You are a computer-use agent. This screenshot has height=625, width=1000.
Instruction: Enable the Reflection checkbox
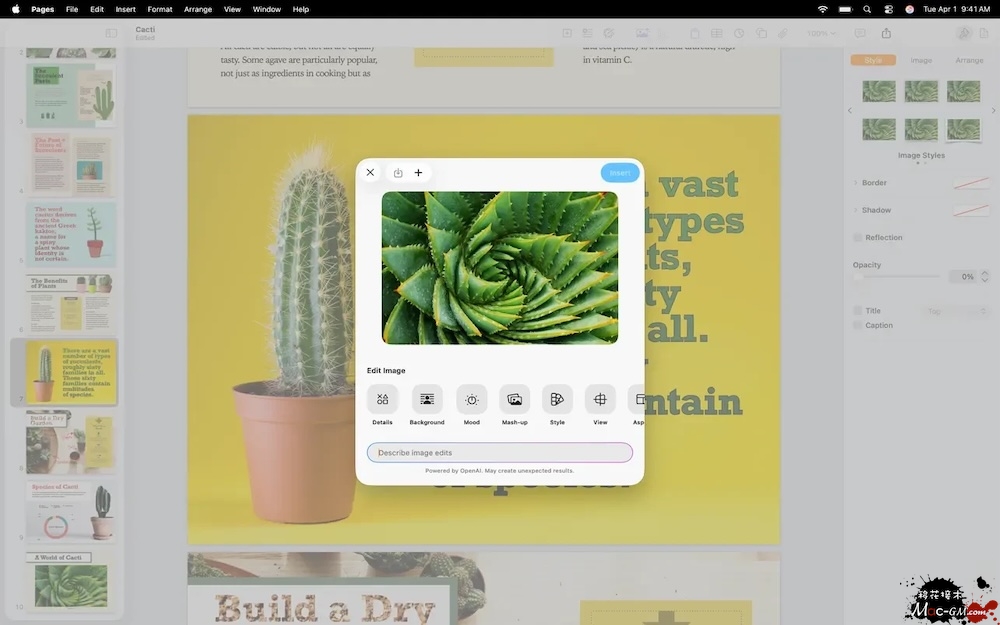[858, 238]
